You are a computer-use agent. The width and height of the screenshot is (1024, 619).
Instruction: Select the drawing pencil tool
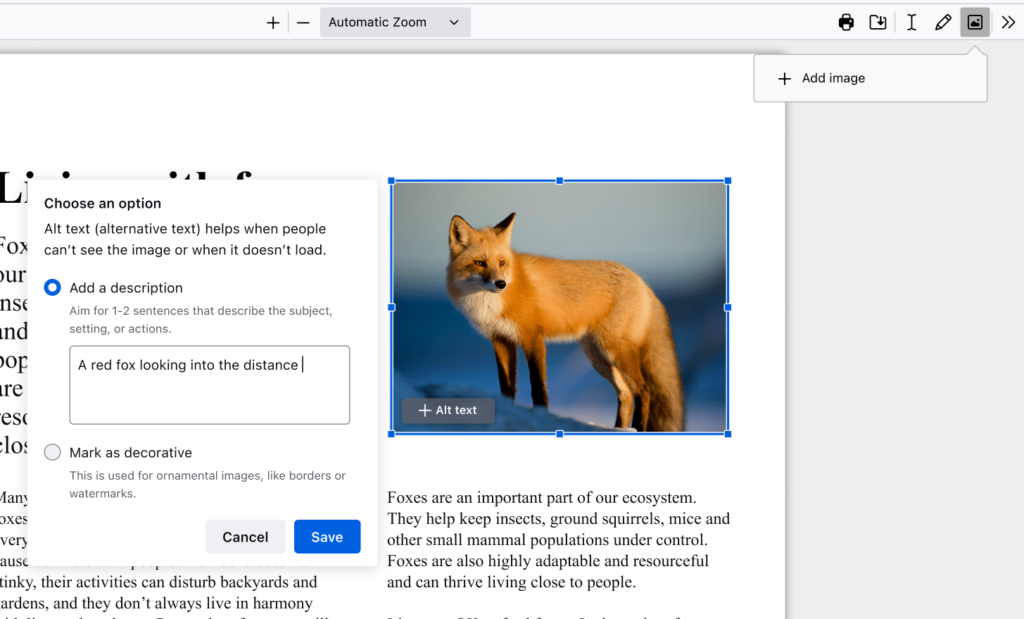tap(943, 21)
